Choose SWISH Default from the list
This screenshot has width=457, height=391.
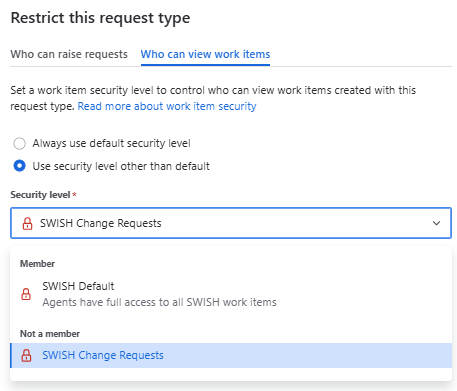point(231,294)
